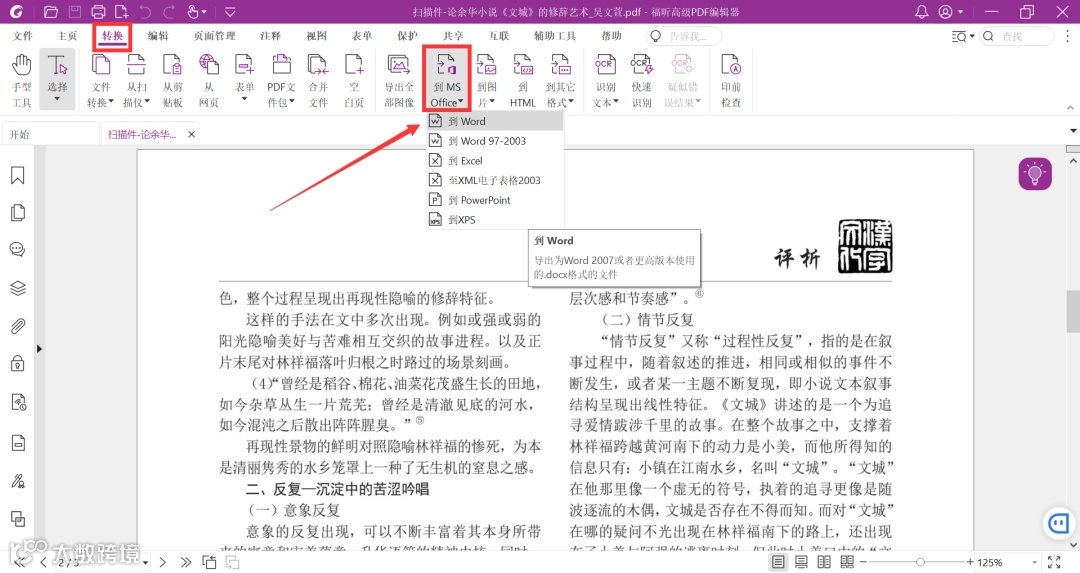Image resolution: width=1080 pixels, height=573 pixels.
Task: Click the lightbulb tips button
Action: click(x=1035, y=174)
